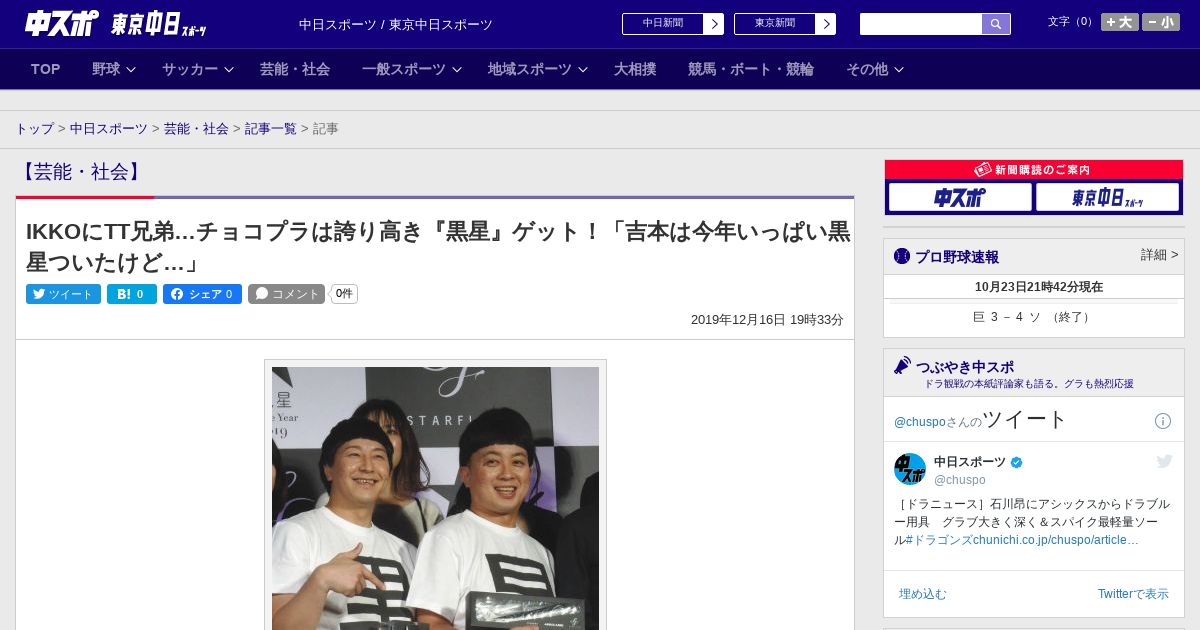Open the 東京新聞 link button

click(x=775, y=24)
